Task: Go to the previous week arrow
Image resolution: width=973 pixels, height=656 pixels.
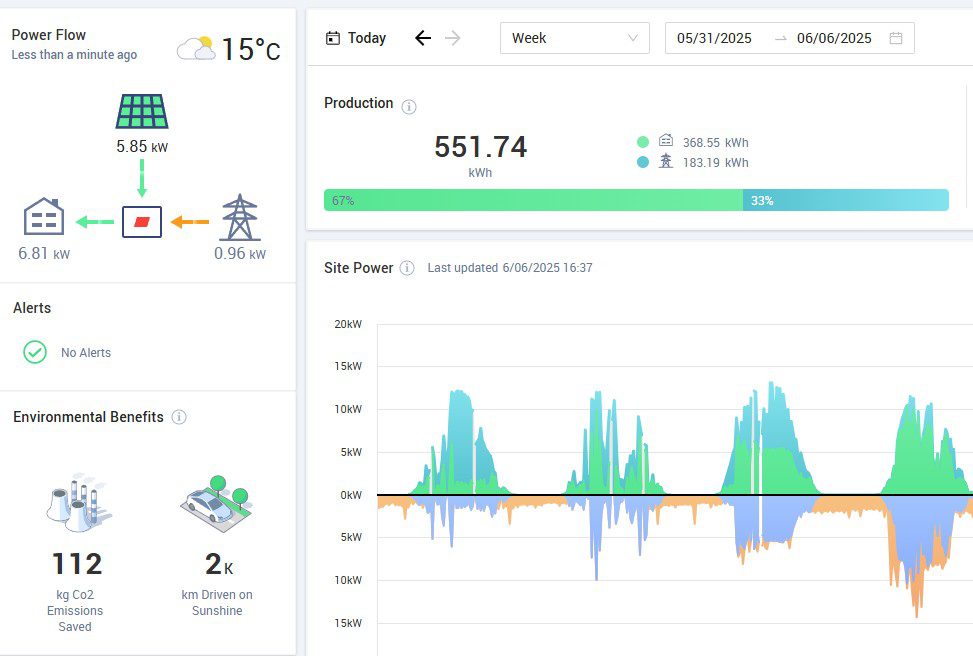Action: (423, 38)
